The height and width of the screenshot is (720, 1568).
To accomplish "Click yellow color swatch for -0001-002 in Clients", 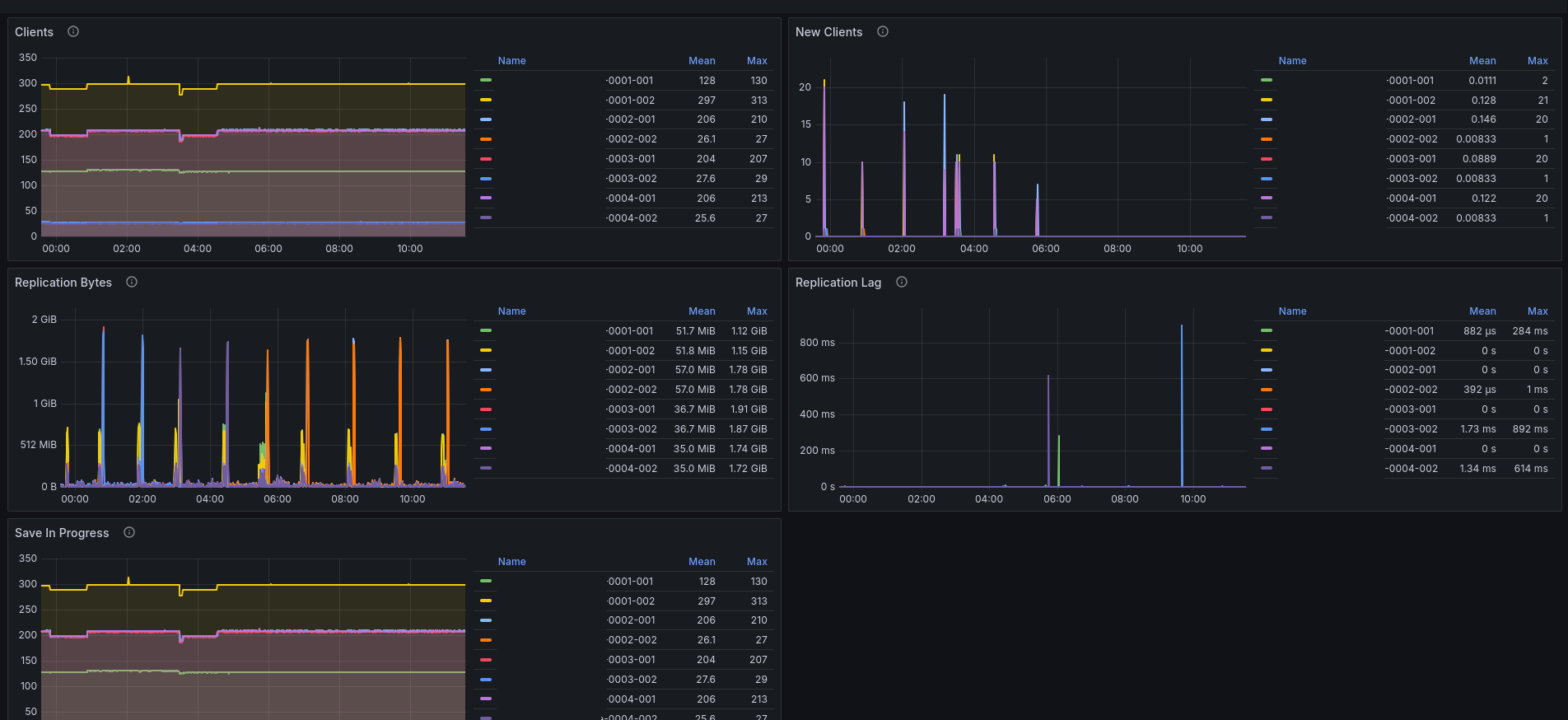I will (x=486, y=100).
